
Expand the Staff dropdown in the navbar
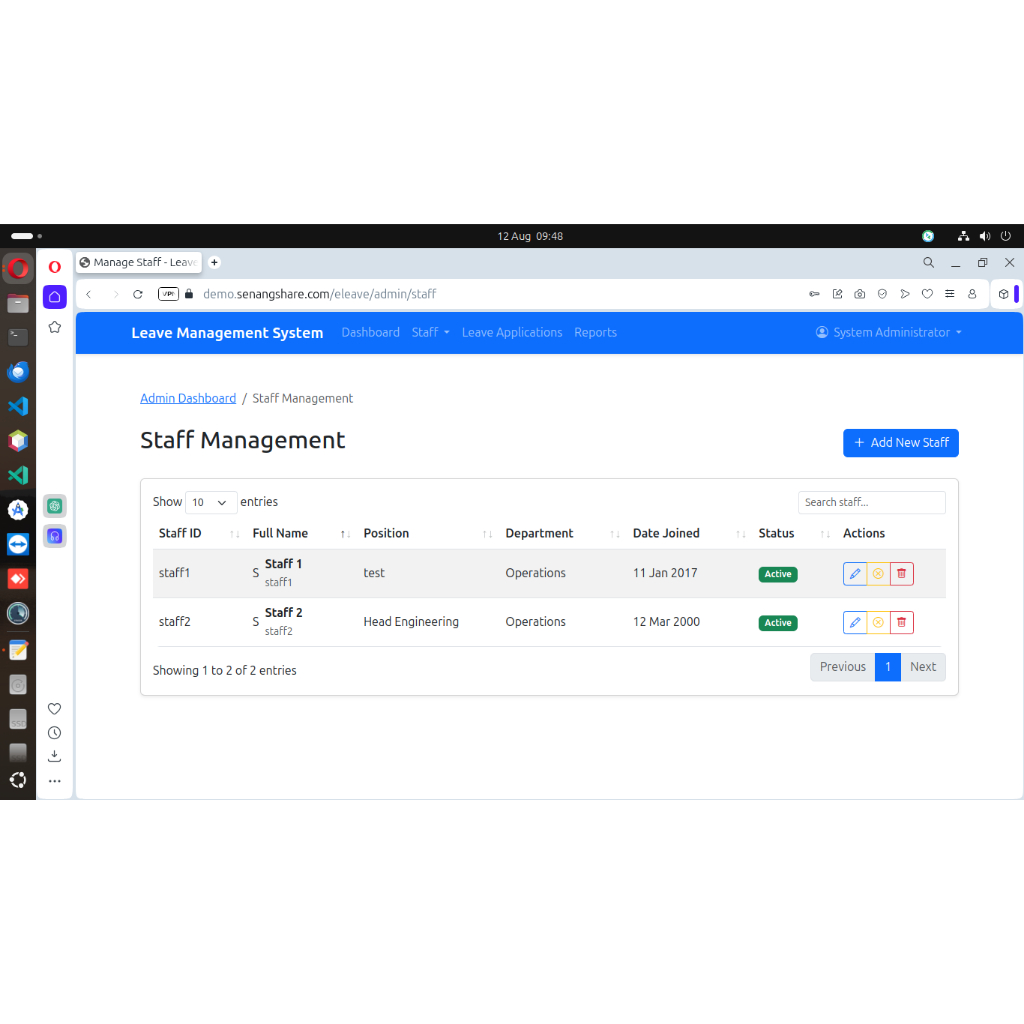(430, 332)
